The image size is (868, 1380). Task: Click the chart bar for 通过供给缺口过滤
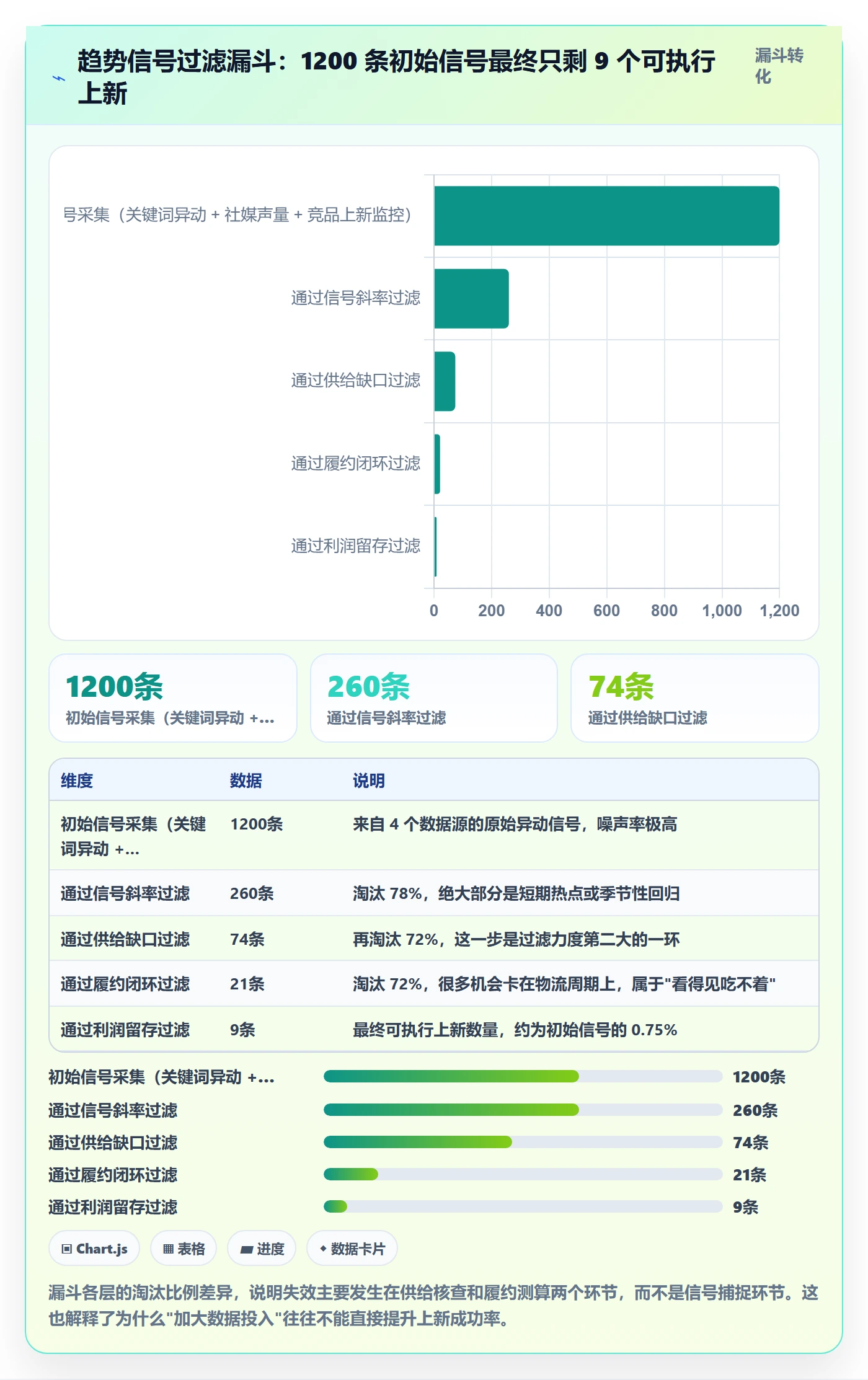pos(445,381)
